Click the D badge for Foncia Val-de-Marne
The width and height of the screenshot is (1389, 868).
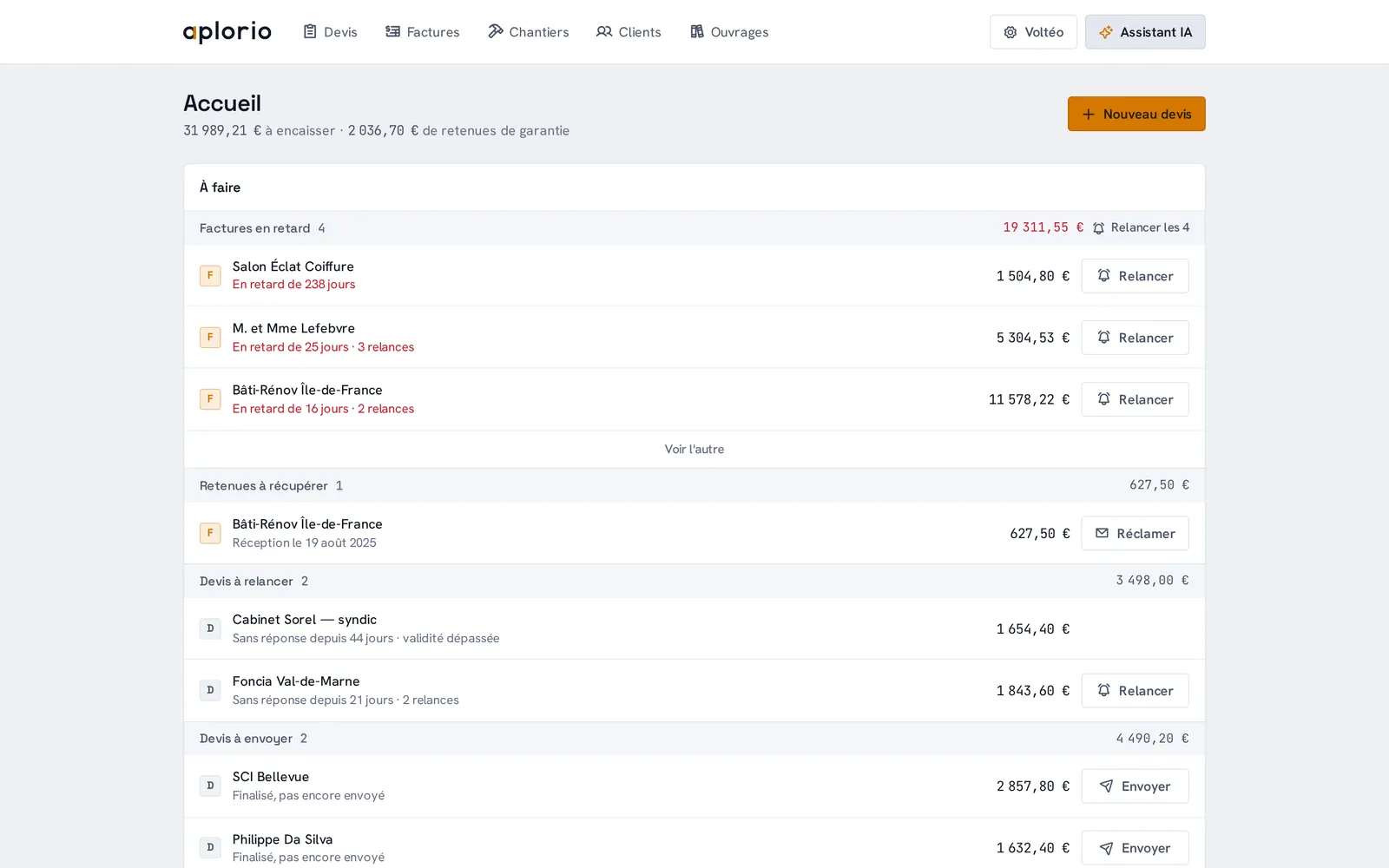click(210, 691)
